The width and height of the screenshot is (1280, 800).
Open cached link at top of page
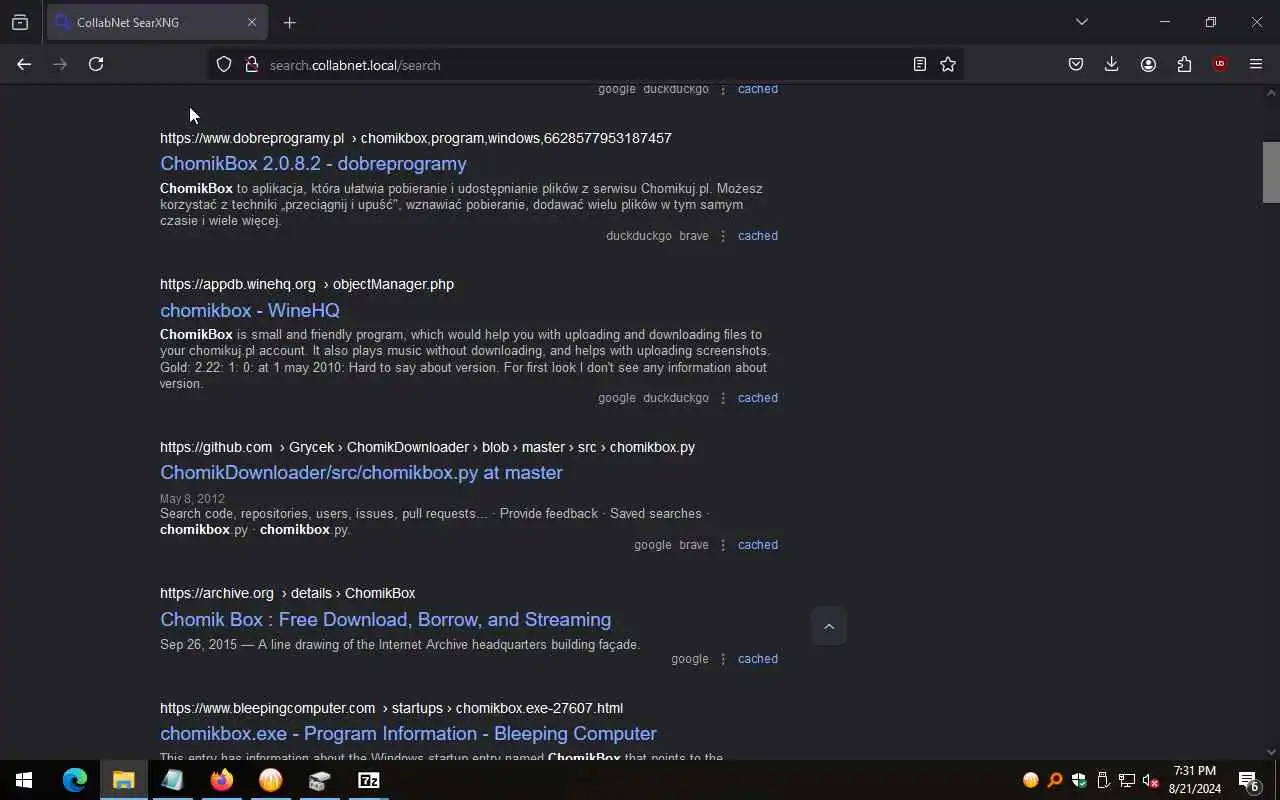(758, 89)
